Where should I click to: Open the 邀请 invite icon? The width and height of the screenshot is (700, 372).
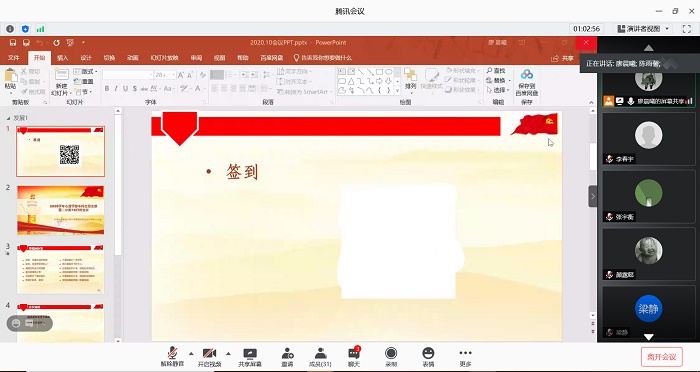tap(287, 357)
